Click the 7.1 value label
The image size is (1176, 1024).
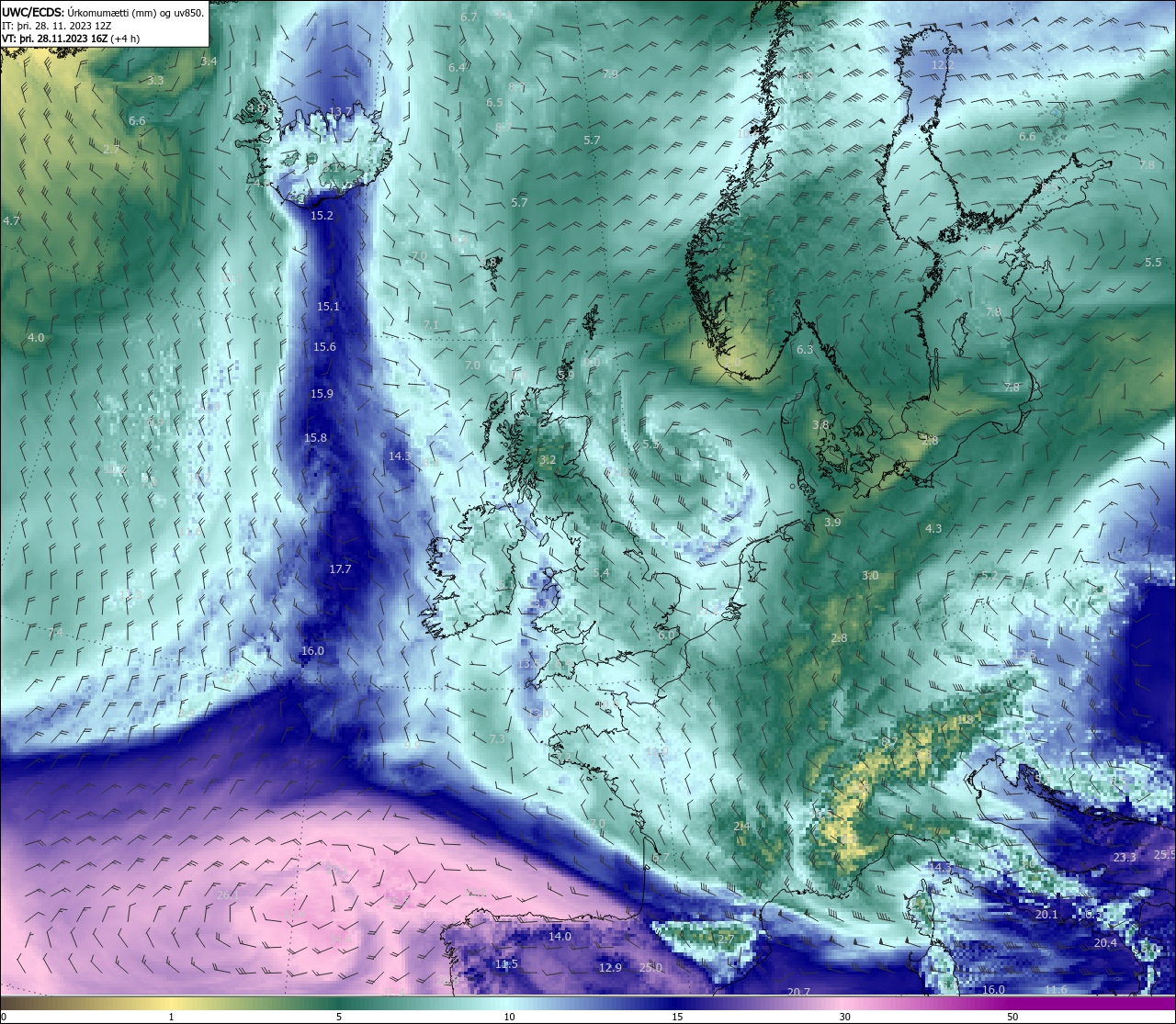click(431, 326)
